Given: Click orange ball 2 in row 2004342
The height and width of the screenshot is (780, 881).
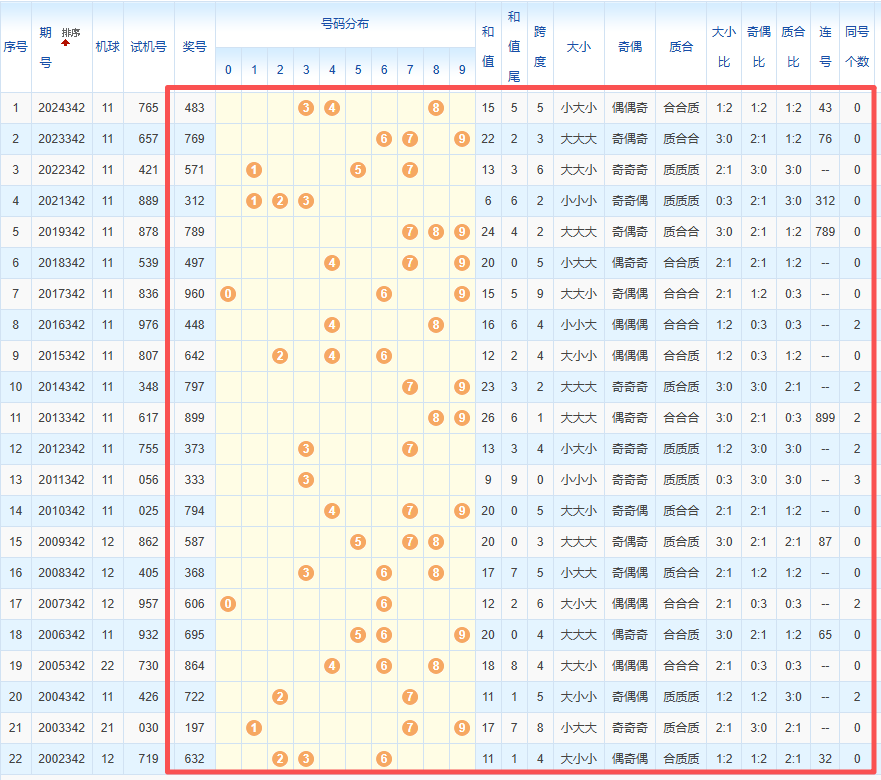Looking at the screenshot, I should click(280, 697).
